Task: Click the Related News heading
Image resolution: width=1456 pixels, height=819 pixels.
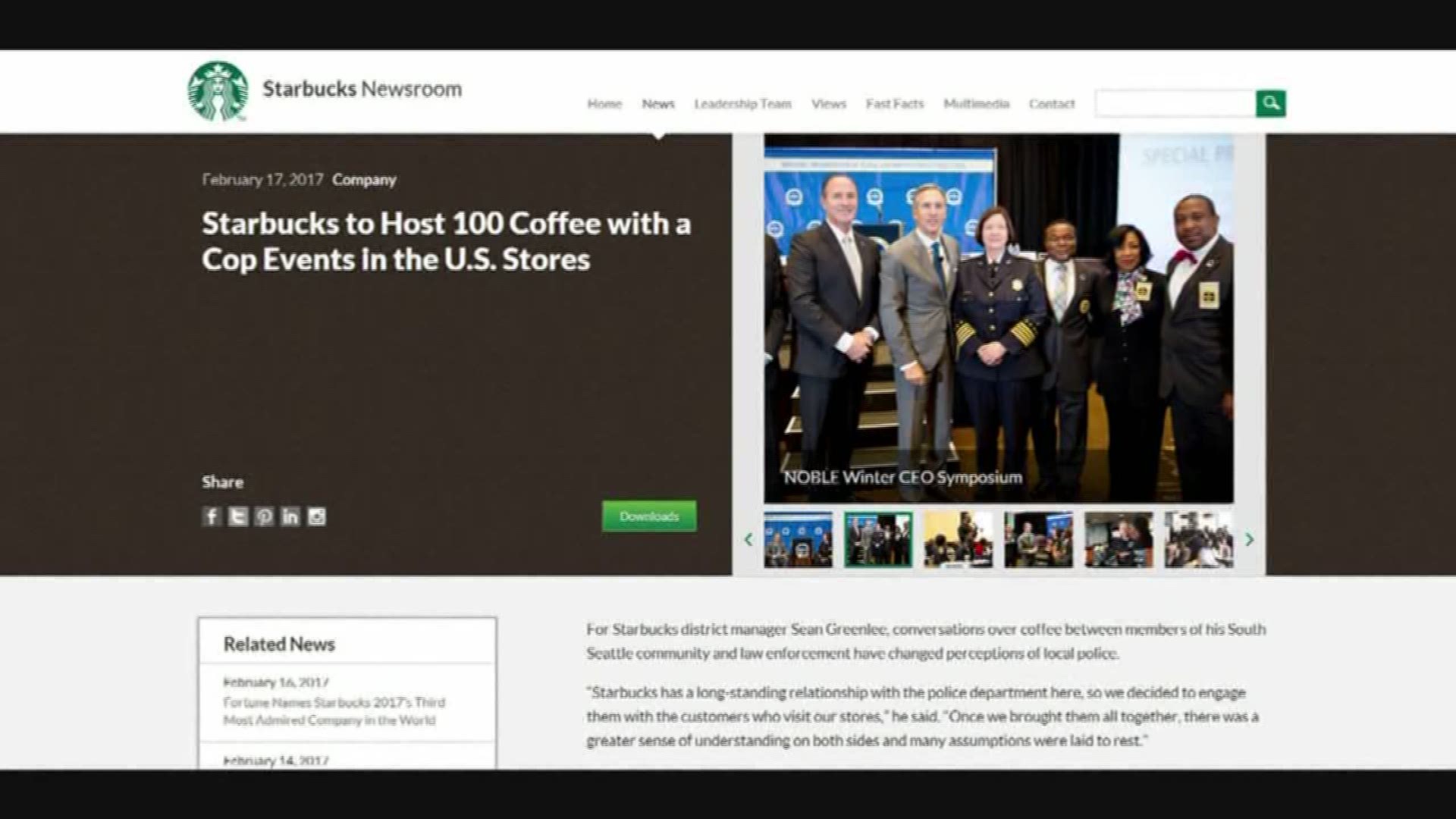Action: click(279, 644)
